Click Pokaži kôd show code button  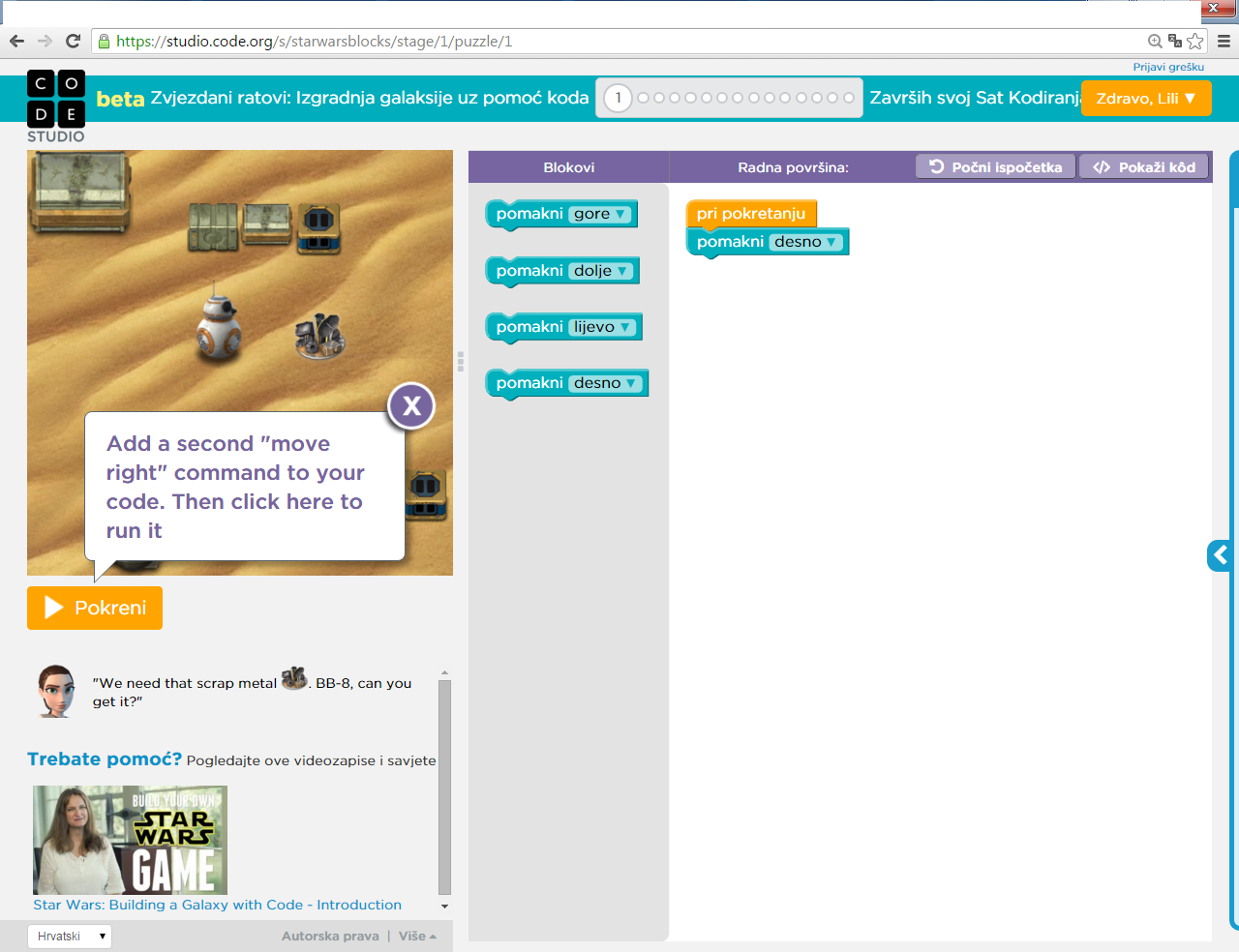point(1144,166)
